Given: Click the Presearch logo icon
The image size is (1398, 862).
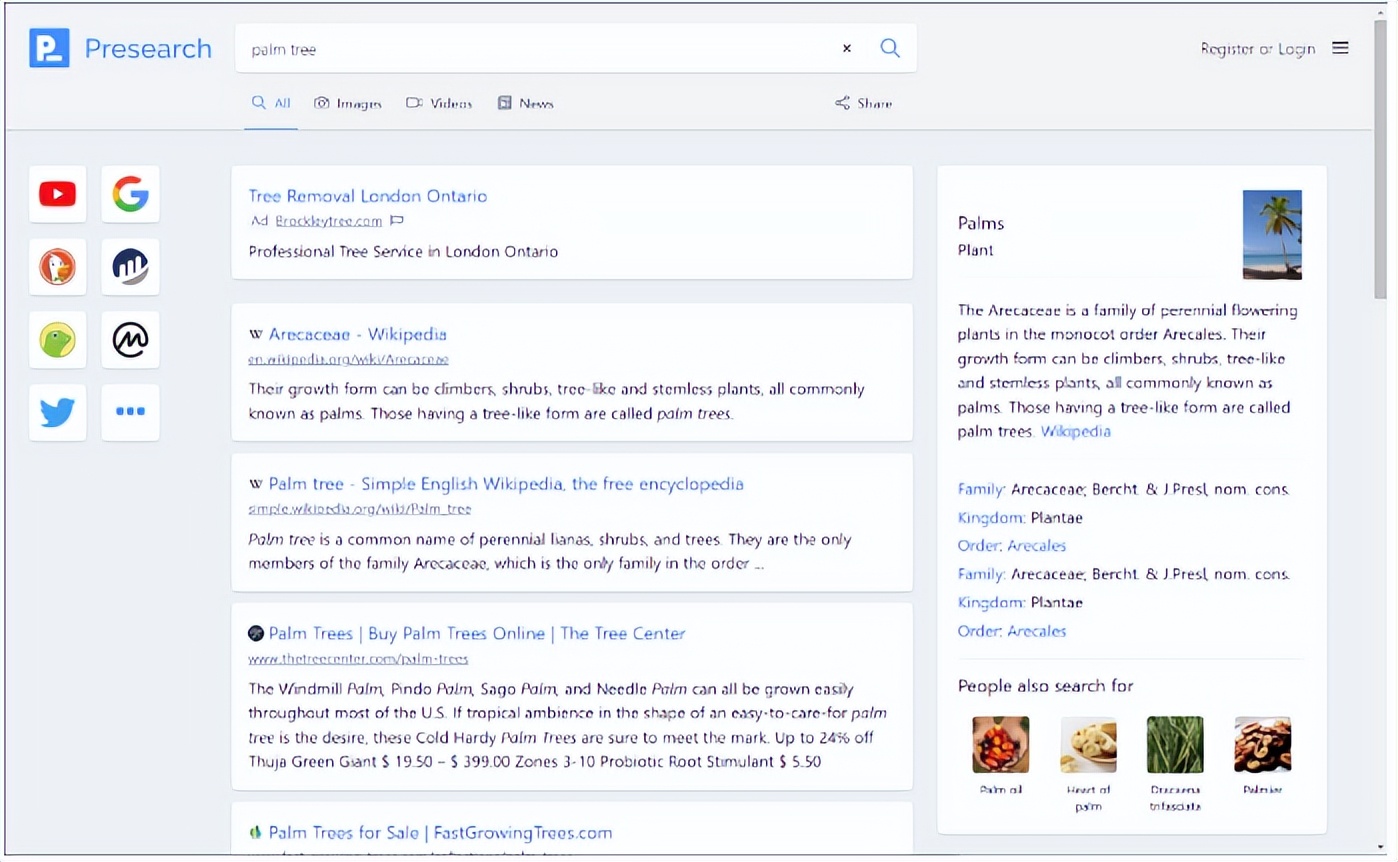Looking at the screenshot, I should [49, 48].
